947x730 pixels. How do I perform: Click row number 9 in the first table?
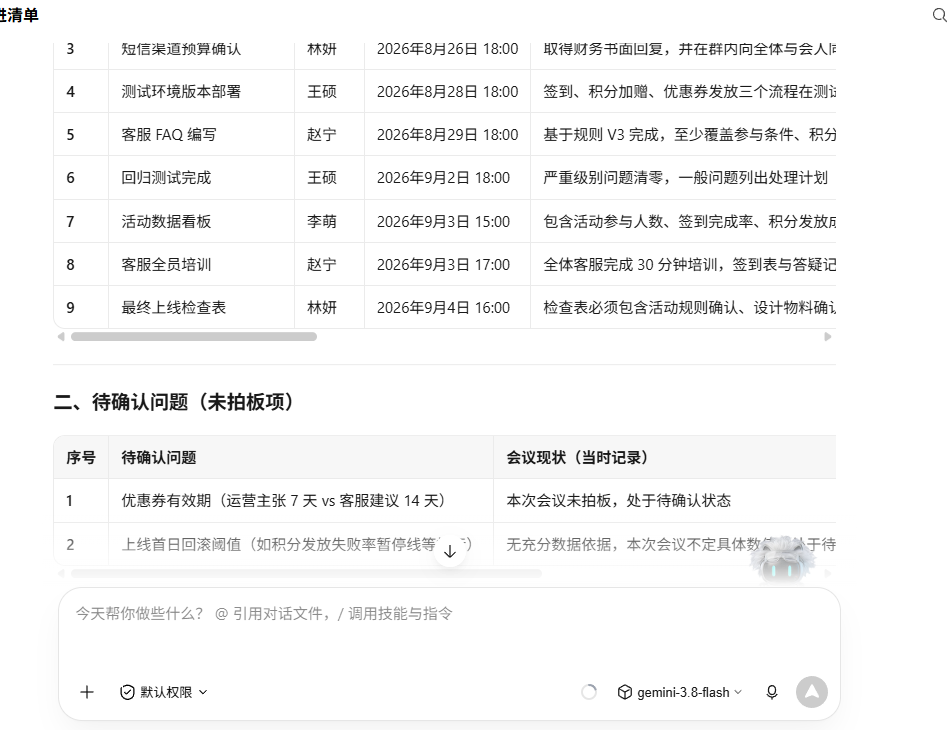(x=71, y=308)
